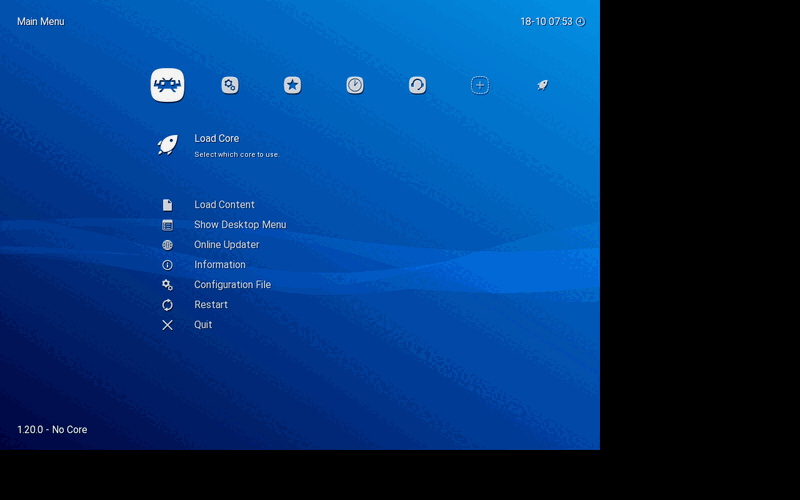Open the Explore rocket tab in top row
Viewport: 800px width, 500px height.
pos(542,85)
